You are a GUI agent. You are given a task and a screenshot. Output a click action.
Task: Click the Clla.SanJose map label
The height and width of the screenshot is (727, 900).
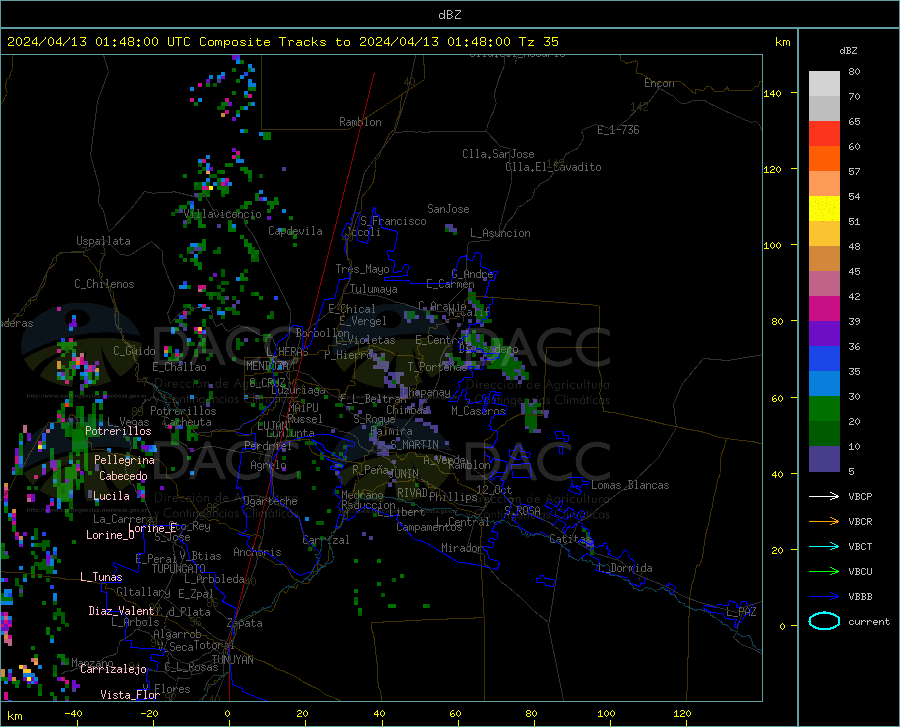coord(498,154)
